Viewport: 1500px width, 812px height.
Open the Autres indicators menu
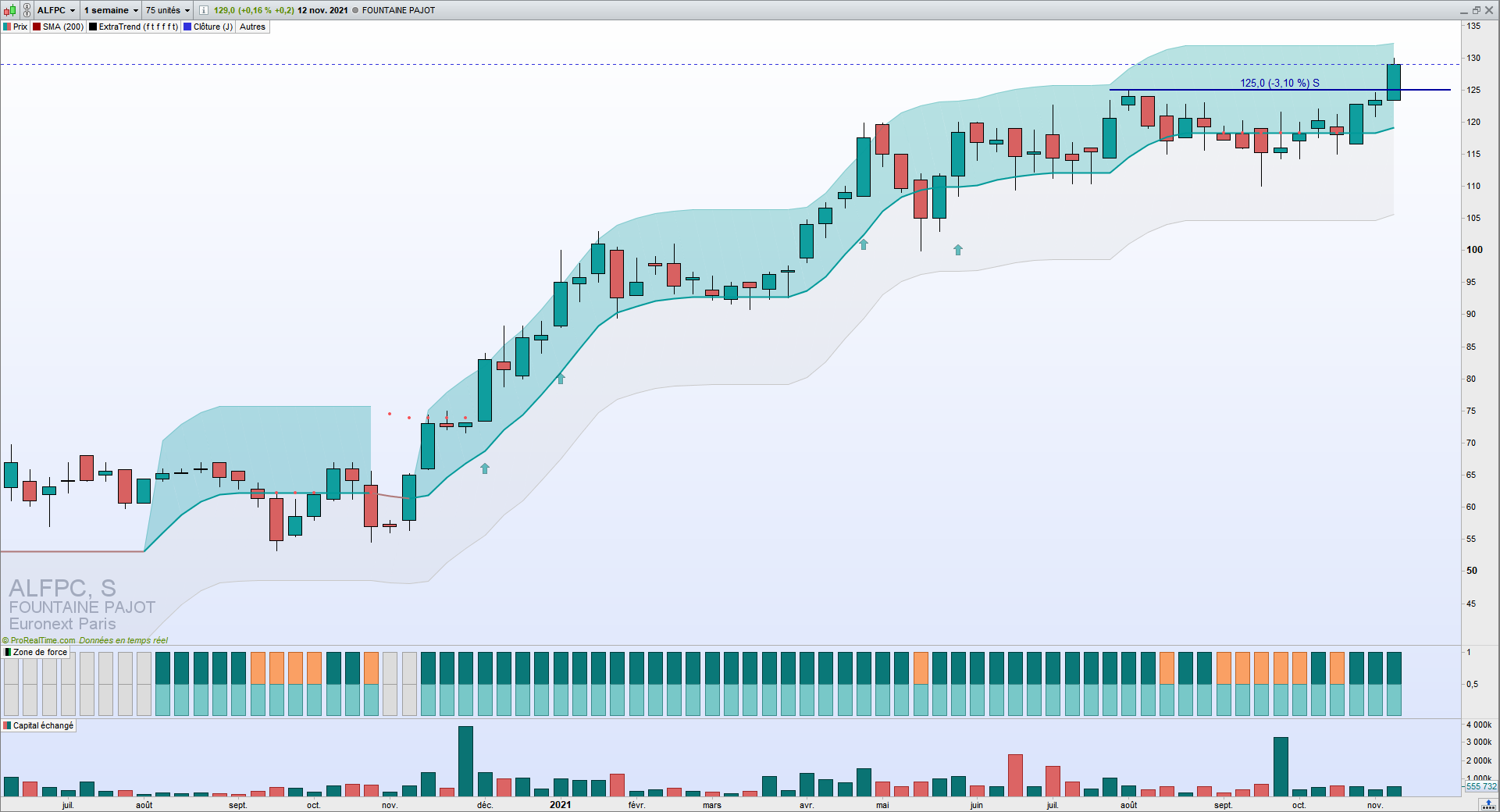[x=252, y=27]
